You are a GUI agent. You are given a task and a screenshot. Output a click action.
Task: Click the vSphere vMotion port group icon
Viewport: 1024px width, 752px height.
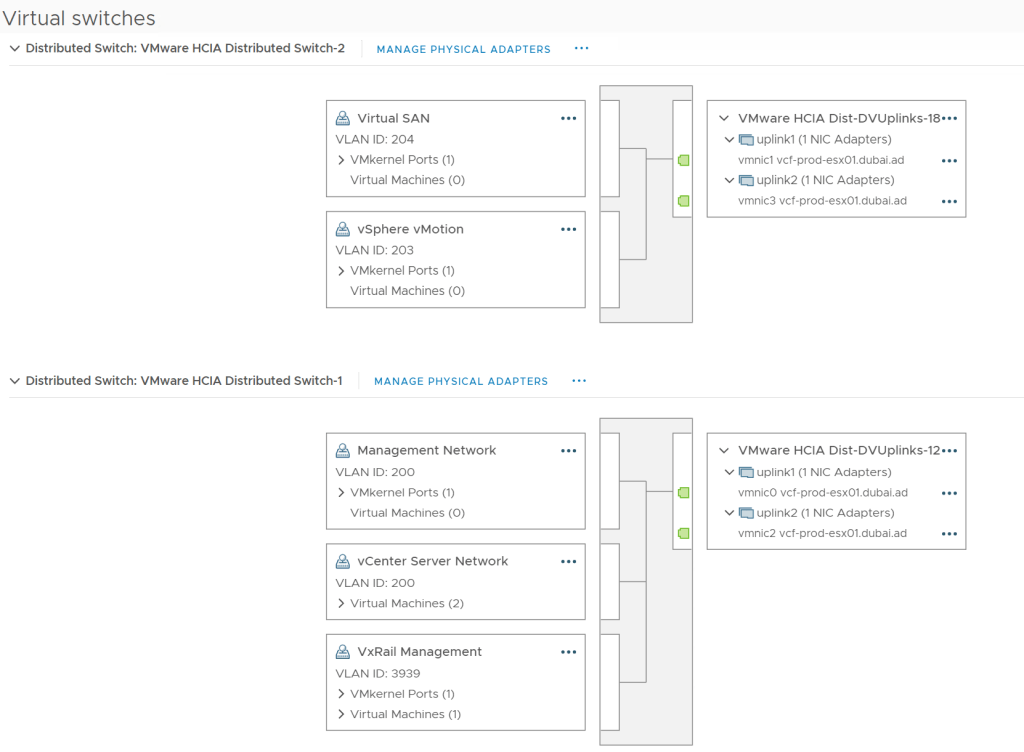[x=342, y=229]
